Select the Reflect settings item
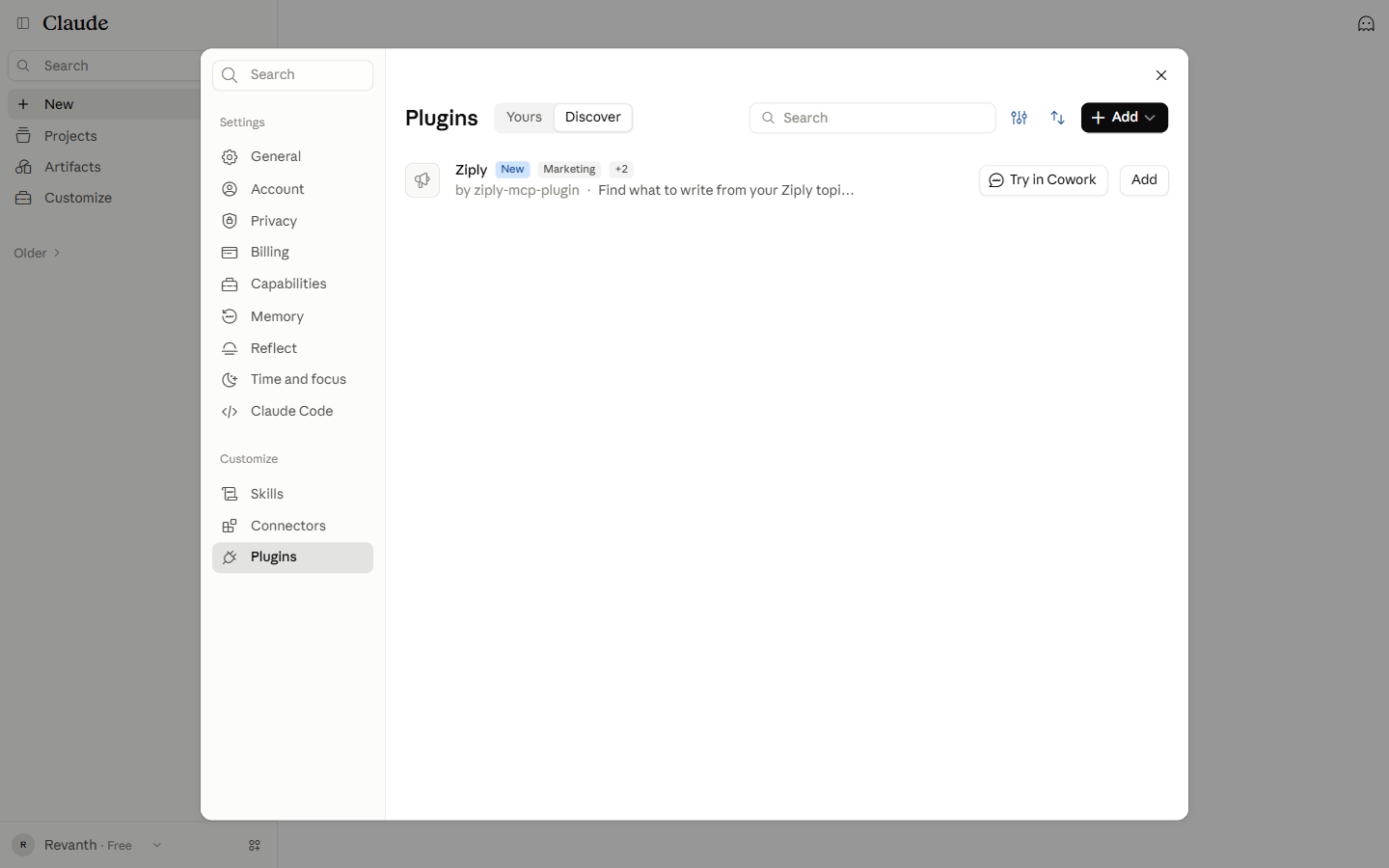Screen dimensions: 1389x868 (292, 348)
